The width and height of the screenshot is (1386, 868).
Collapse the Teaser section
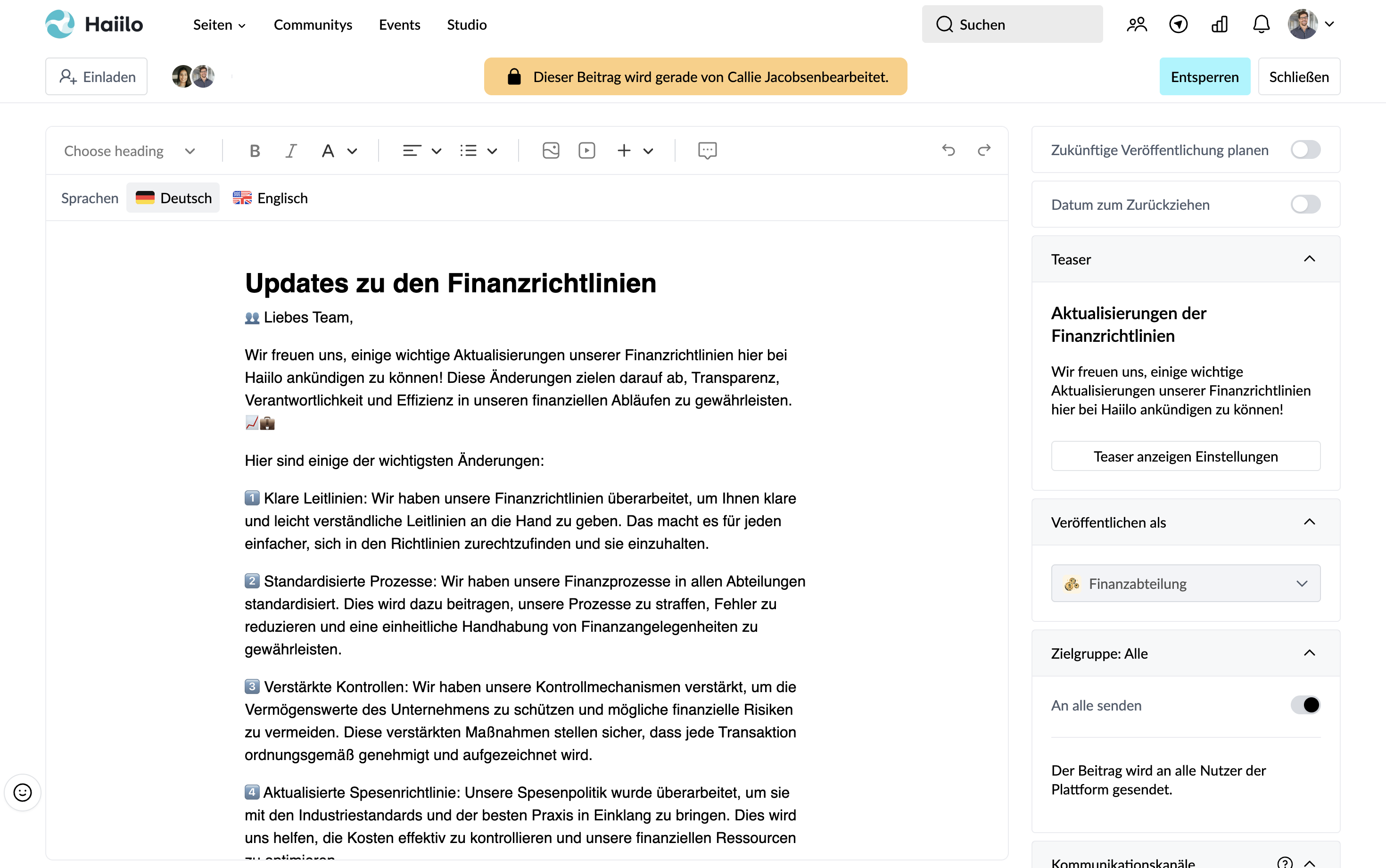pos(1309,259)
